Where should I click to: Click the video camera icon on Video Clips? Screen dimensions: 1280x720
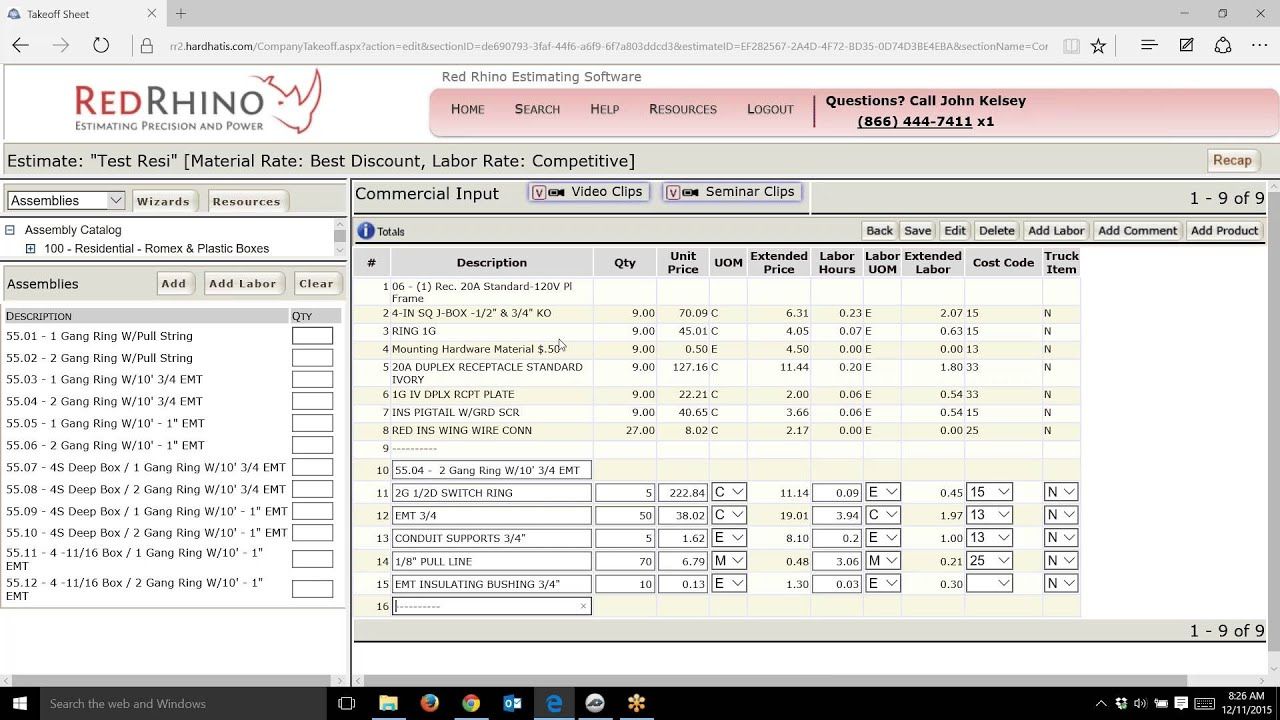click(x=556, y=191)
